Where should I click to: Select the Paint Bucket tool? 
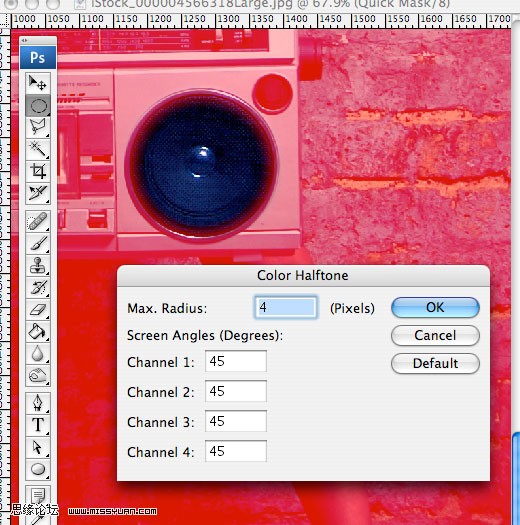point(38,331)
